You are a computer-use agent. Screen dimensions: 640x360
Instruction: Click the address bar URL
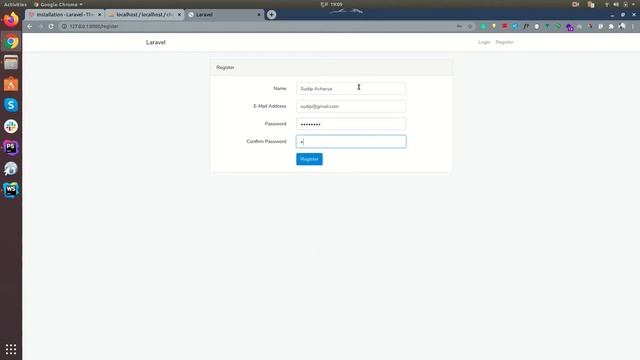click(94, 26)
